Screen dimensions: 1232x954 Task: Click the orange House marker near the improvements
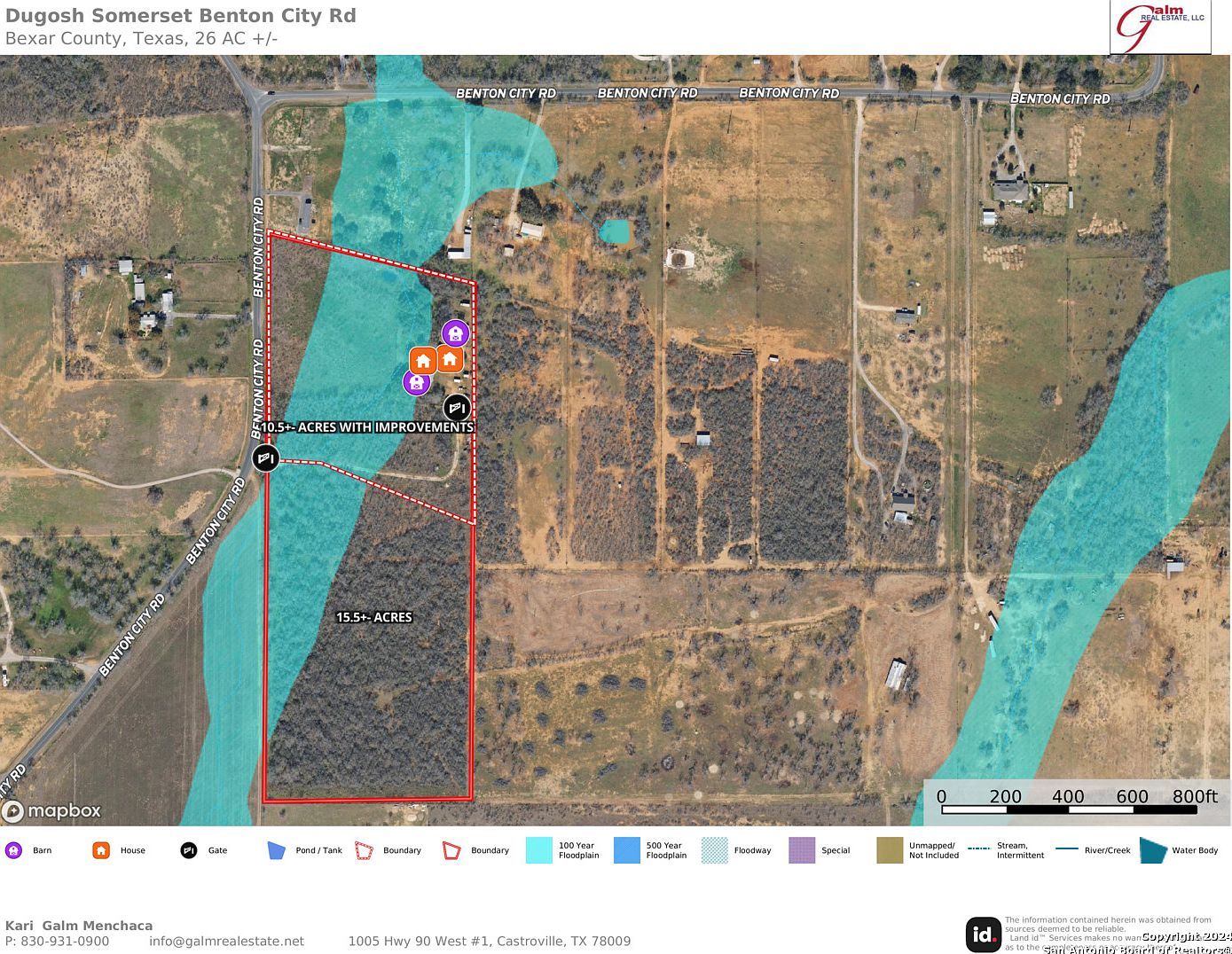point(423,360)
